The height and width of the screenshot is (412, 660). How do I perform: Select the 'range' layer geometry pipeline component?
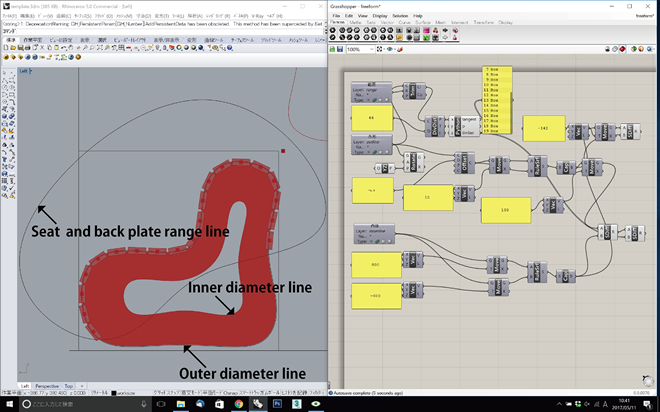tap(372, 92)
